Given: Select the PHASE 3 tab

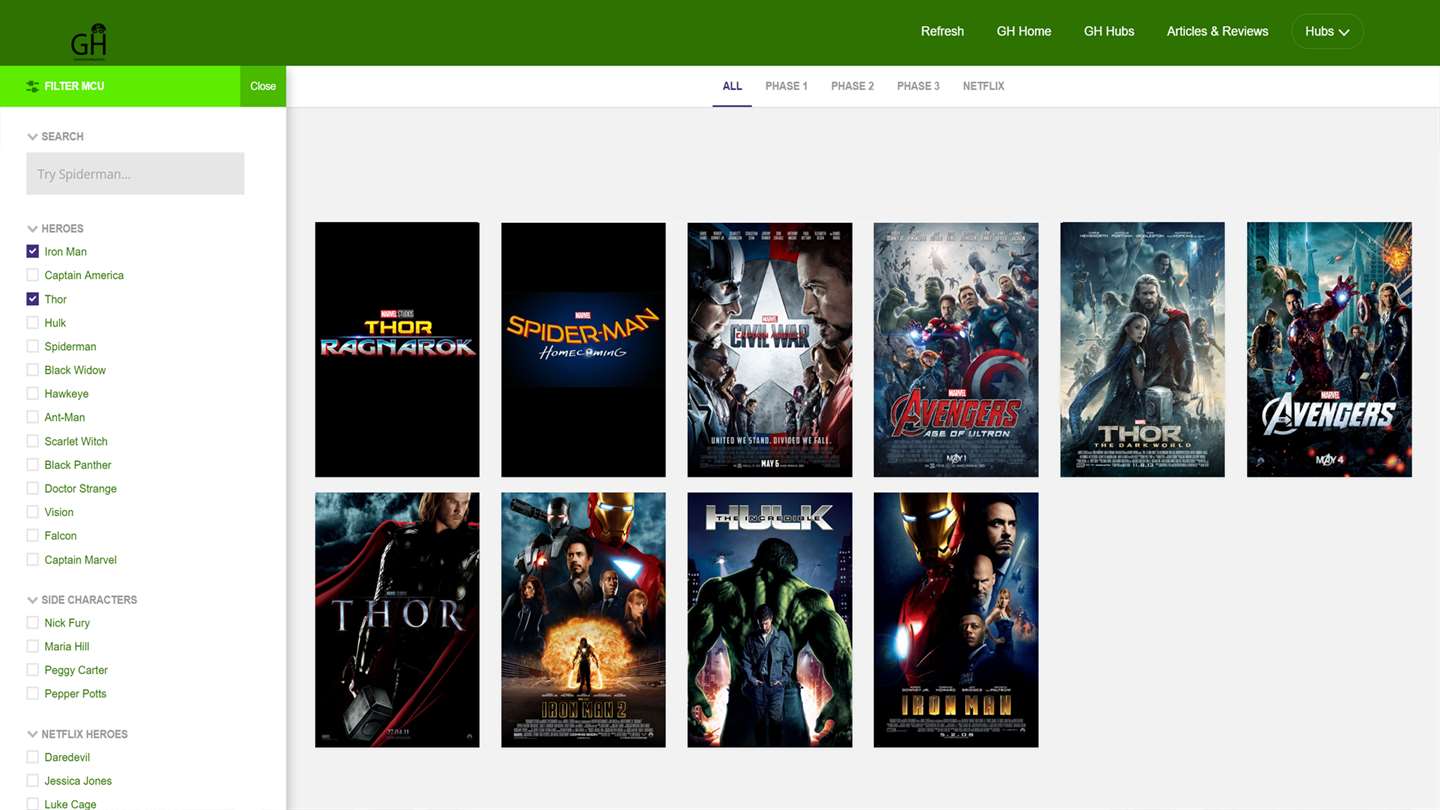Looking at the screenshot, I should (x=918, y=86).
